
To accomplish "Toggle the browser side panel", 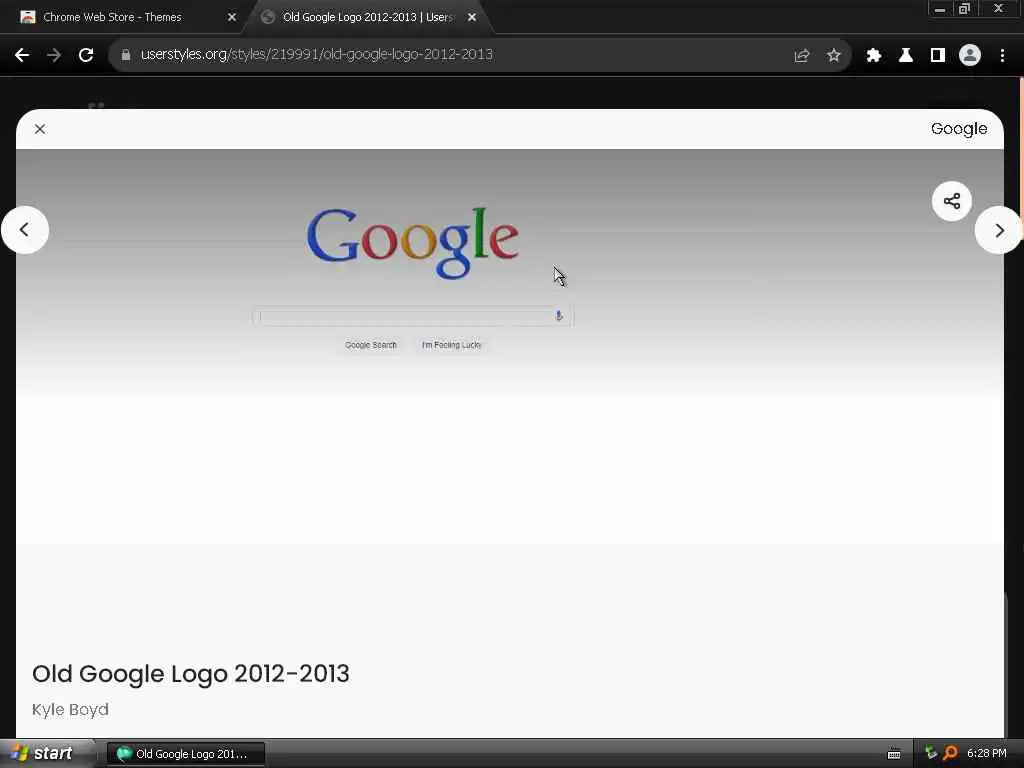I will click(938, 56).
